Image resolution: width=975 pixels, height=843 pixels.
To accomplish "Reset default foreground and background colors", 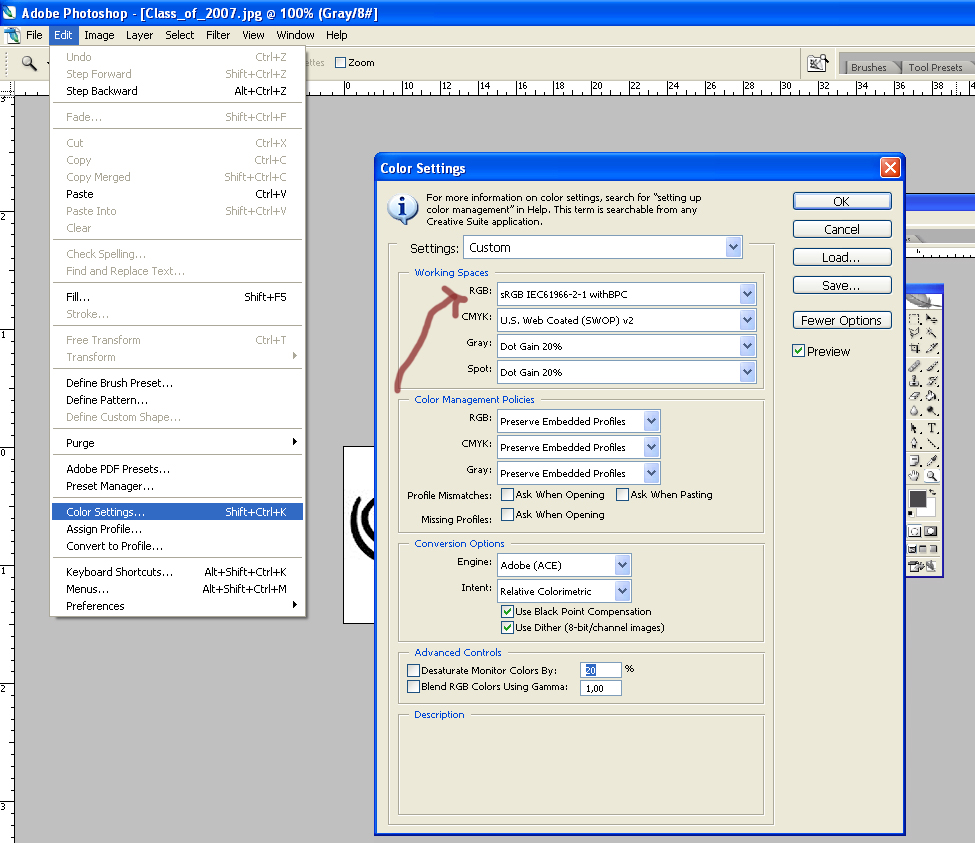I will 911,514.
